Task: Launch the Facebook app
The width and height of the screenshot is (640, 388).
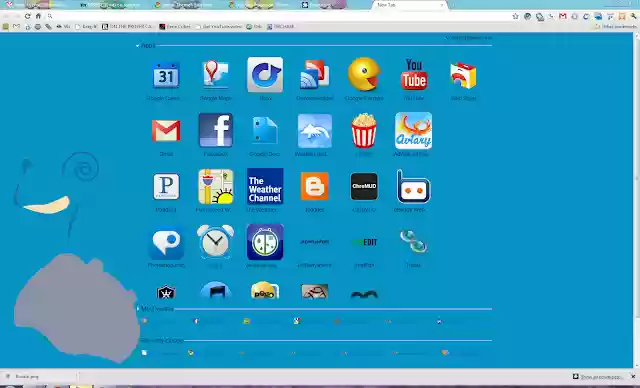Action: [x=216, y=130]
